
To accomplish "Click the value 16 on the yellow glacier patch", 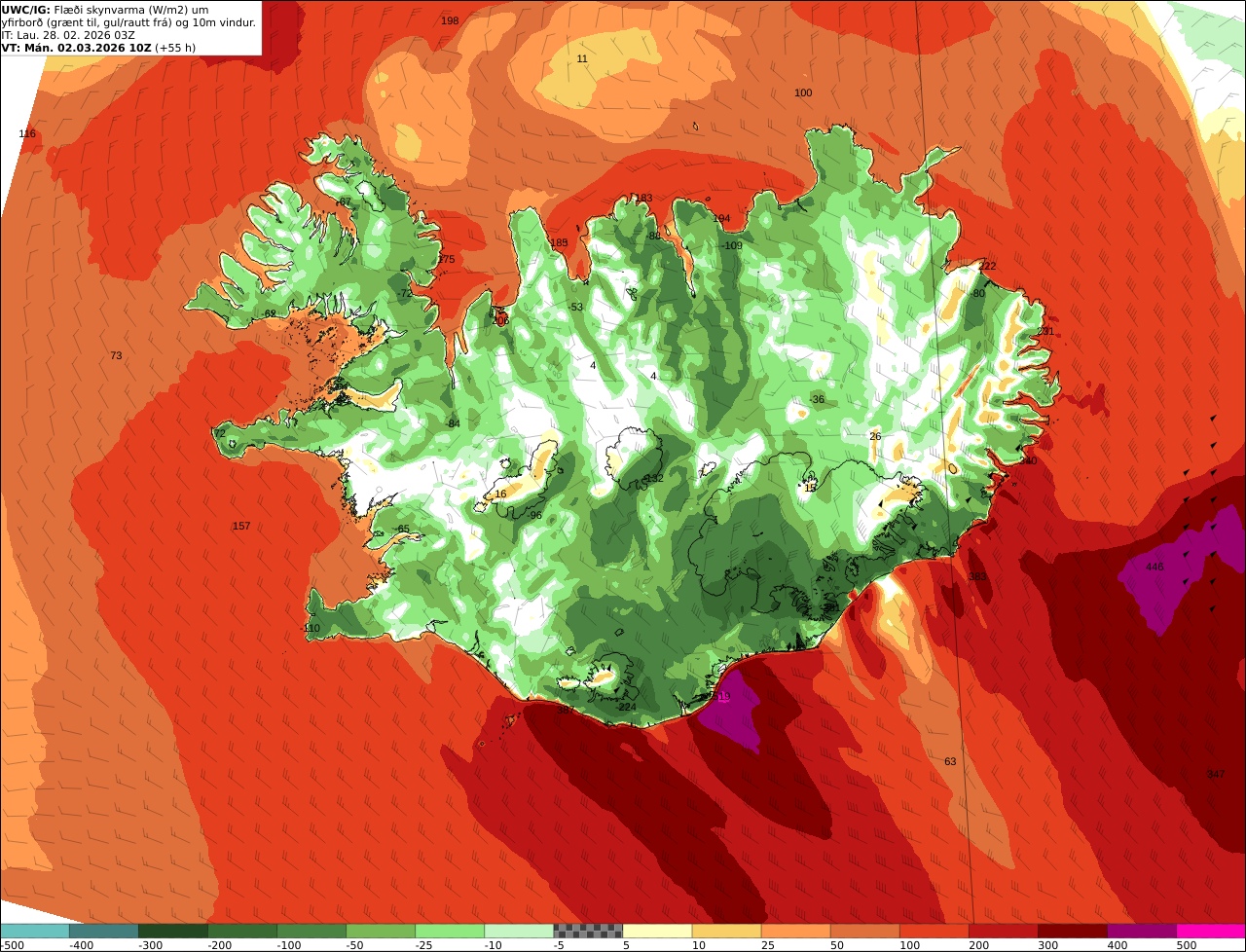I will coord(500,494).
